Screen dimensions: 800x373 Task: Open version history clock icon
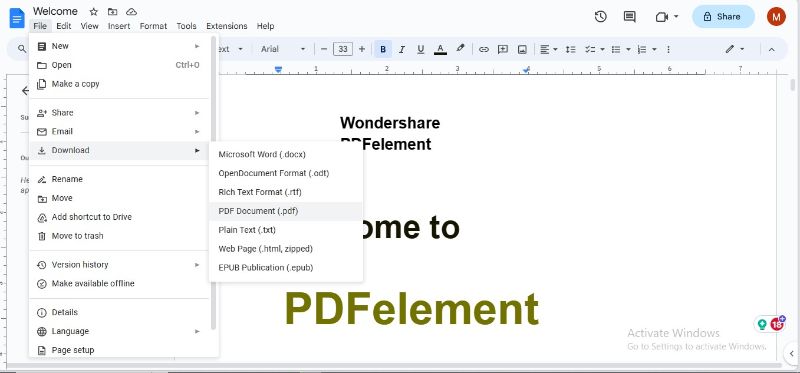pos(601,16)
